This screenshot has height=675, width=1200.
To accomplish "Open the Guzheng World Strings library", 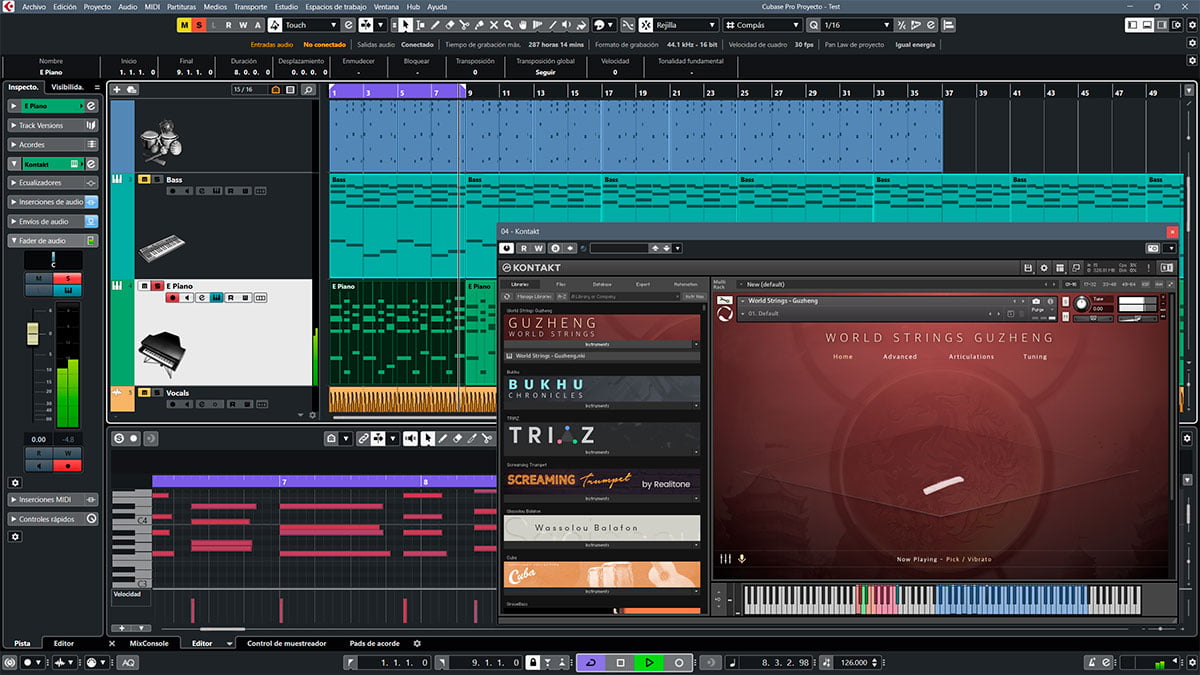I will pyautogui.click(x=602, y=329).
